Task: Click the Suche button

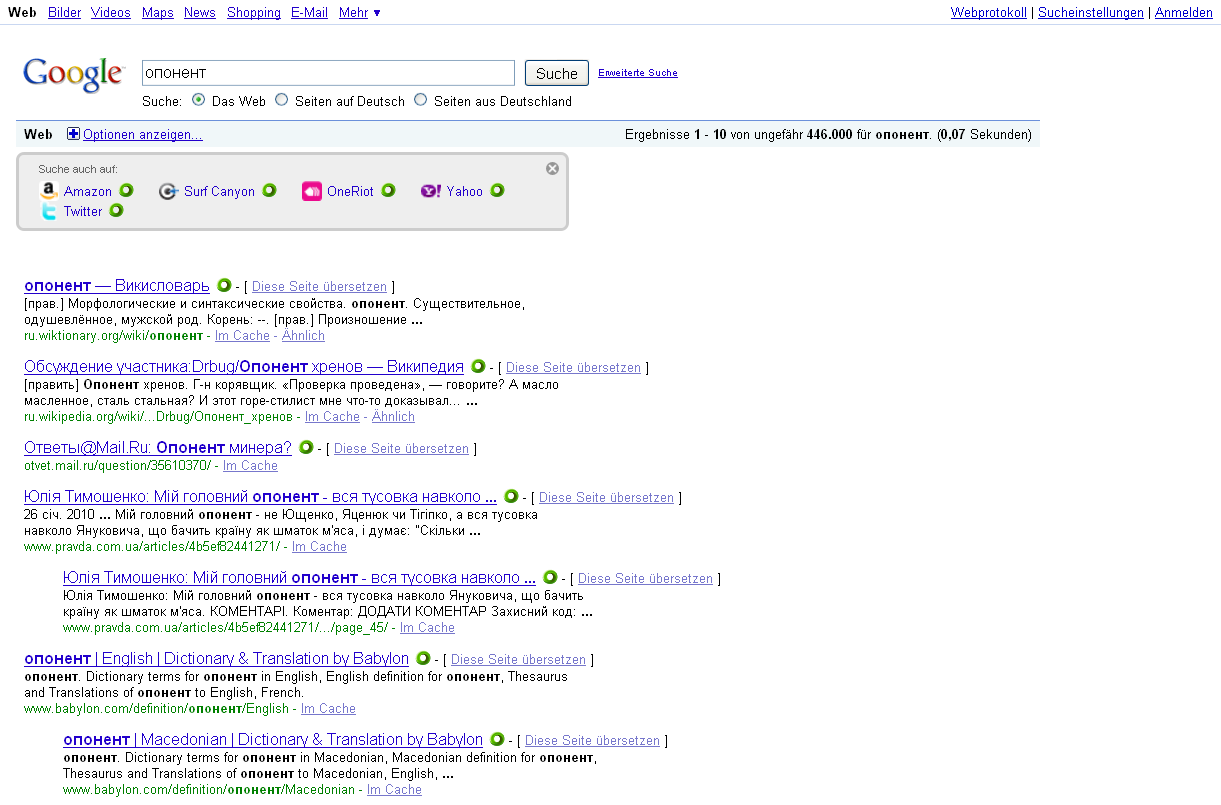Action: click(557, 73)
